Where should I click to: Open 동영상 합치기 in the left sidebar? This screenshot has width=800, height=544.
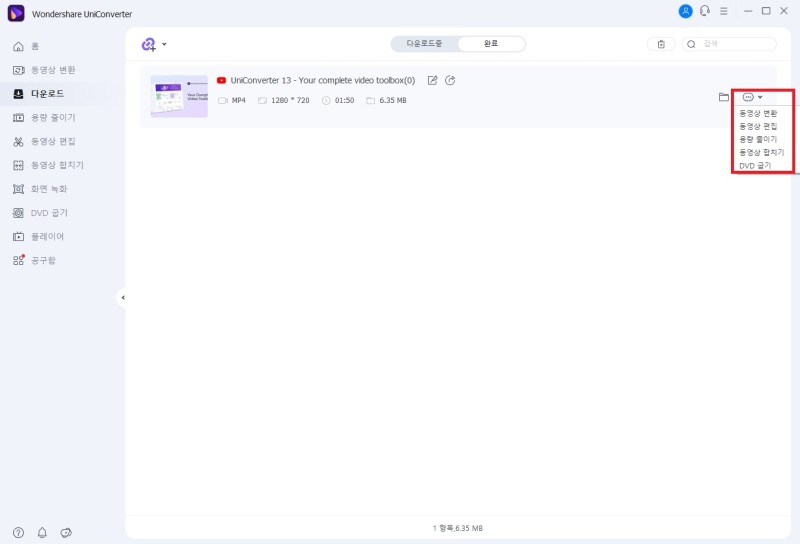tap(48, 165)
